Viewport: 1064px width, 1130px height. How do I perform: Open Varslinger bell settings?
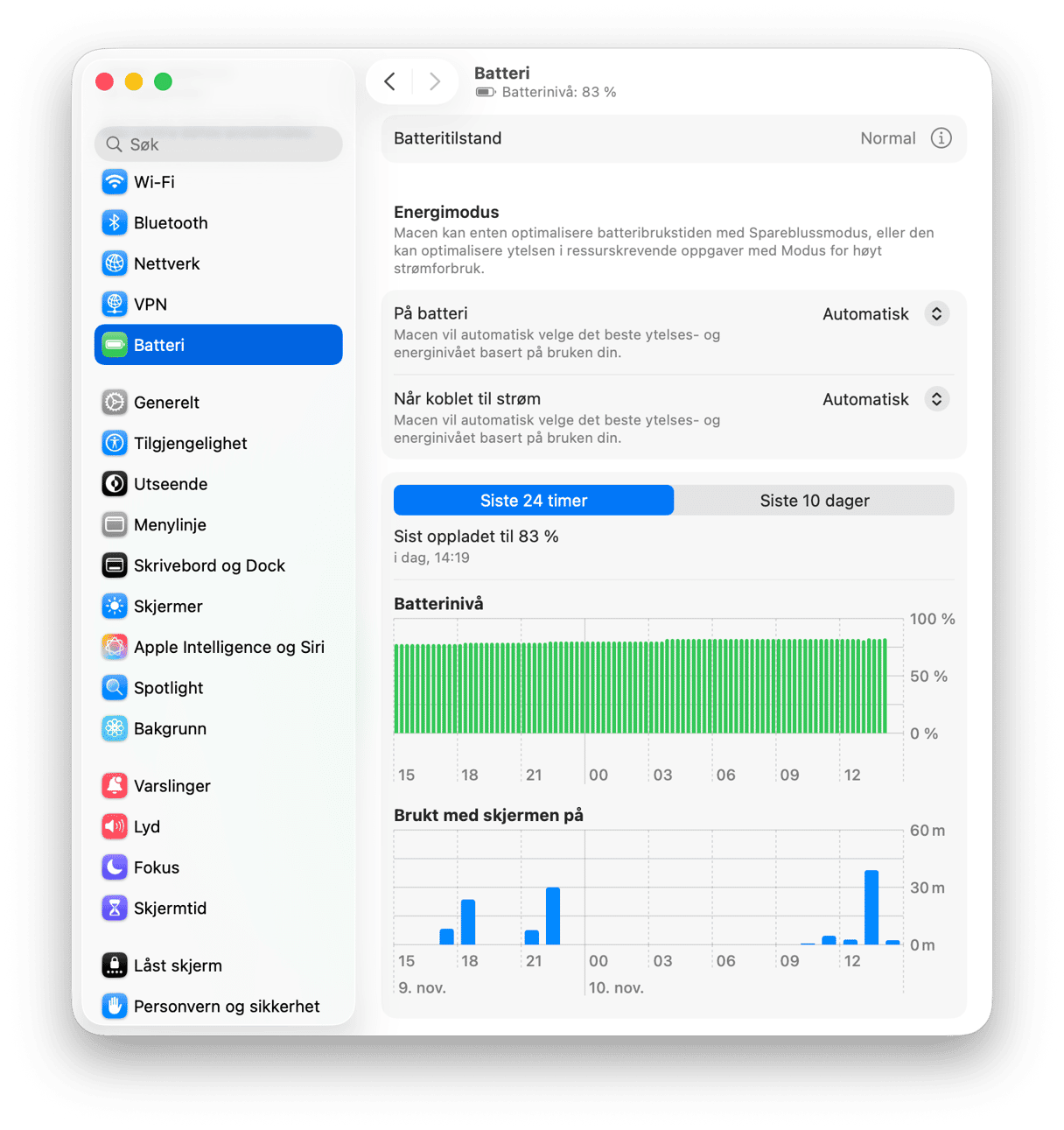click(x=218, y=786)
